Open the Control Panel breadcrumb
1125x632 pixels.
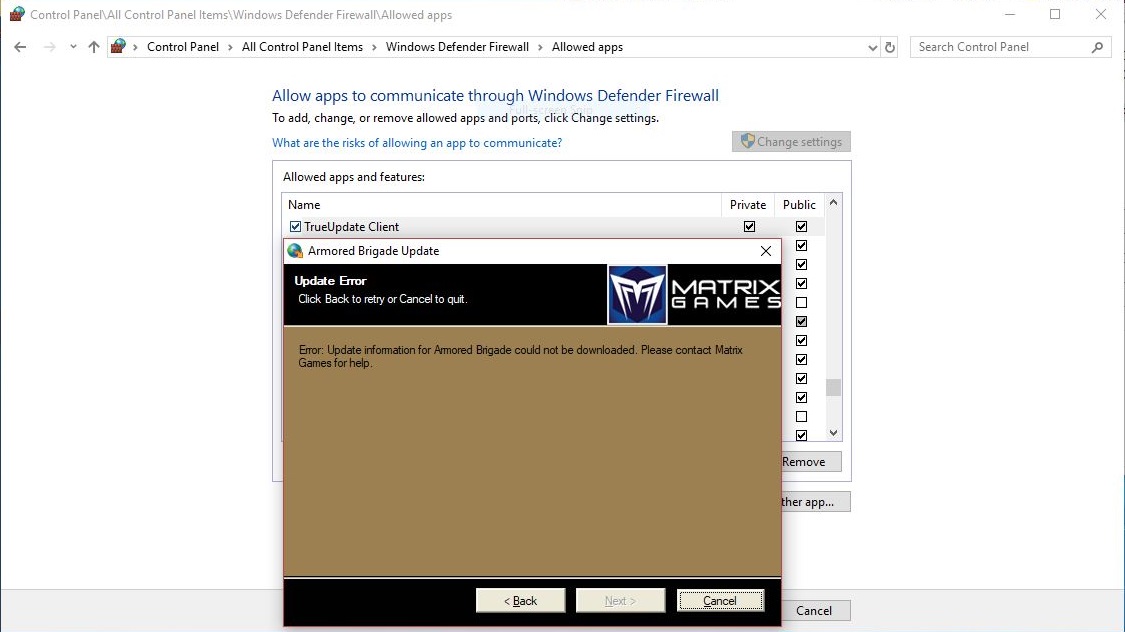(x=183, y=47)
